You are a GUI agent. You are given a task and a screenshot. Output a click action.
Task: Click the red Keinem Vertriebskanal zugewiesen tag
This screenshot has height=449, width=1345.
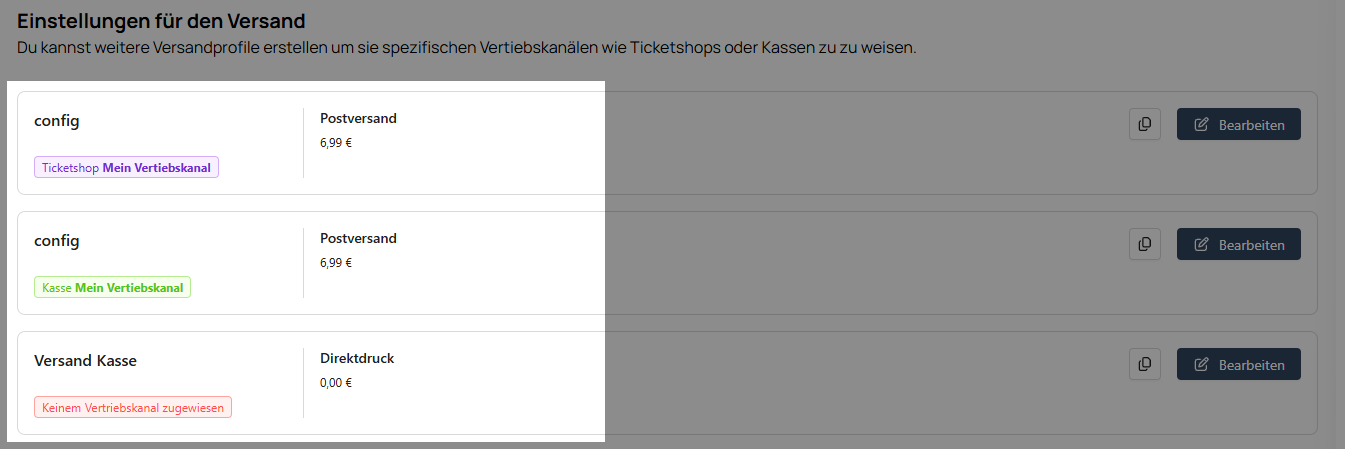pos(133,408)
